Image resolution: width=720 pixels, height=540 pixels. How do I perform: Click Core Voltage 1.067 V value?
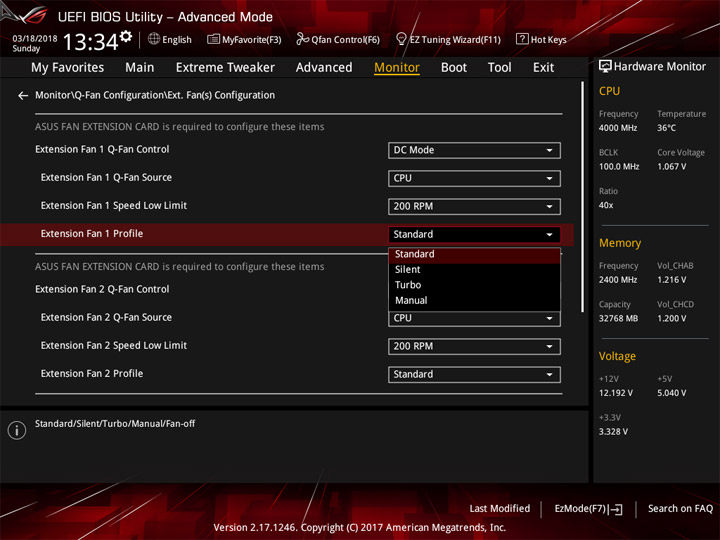pyautogui.click(x=671, y=167)
